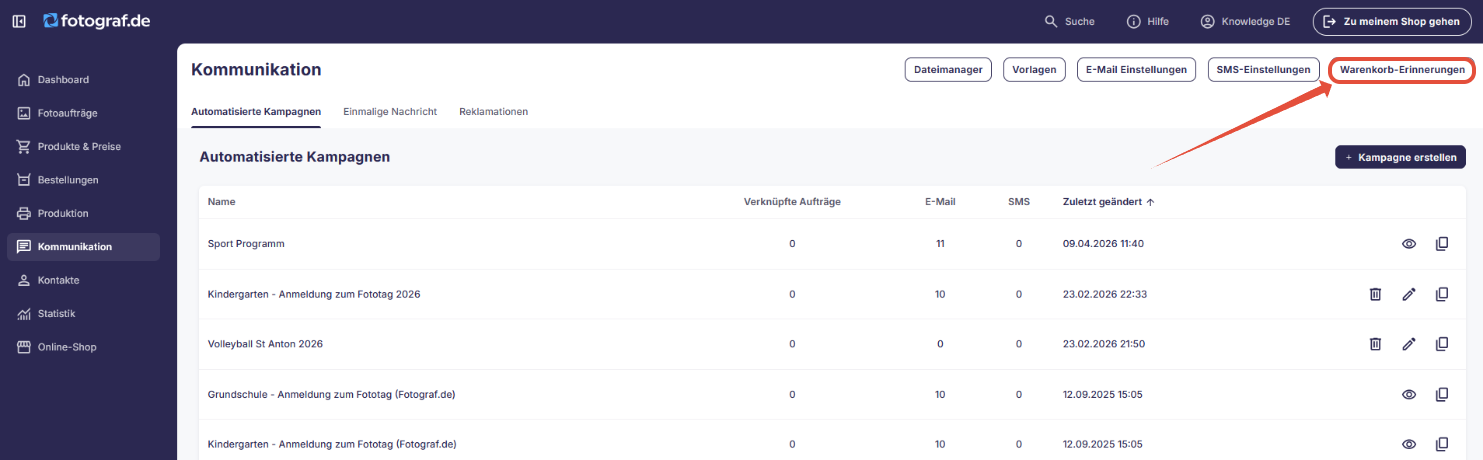Open the Dateimanager
Viewport: 1483px width, 460px height.
coord(948,70)
